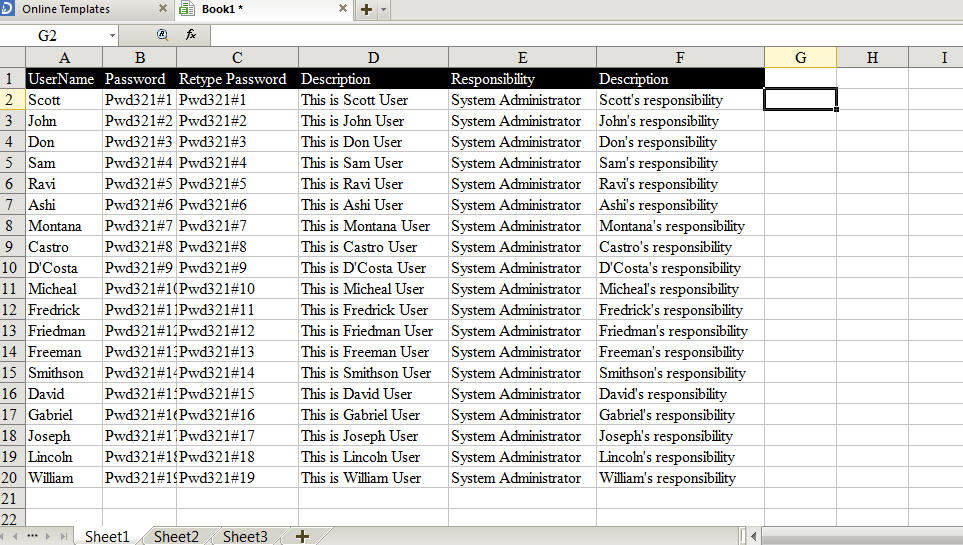The image size is (963, 545).
Task: Select the cell containing Fredrick
Action: tap(64, 310)
